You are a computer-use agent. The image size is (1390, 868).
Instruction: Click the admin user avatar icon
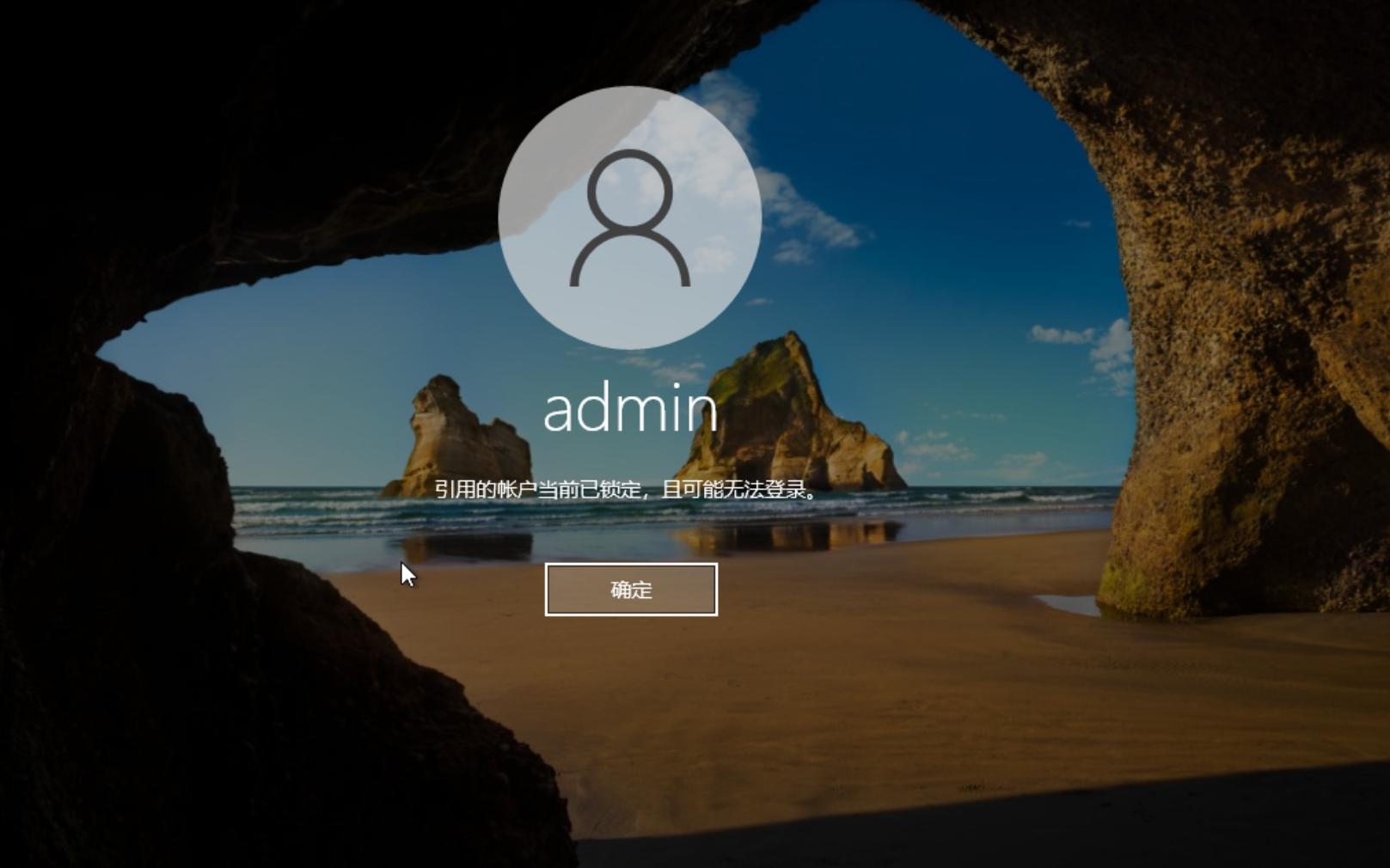tap(629, 217)
